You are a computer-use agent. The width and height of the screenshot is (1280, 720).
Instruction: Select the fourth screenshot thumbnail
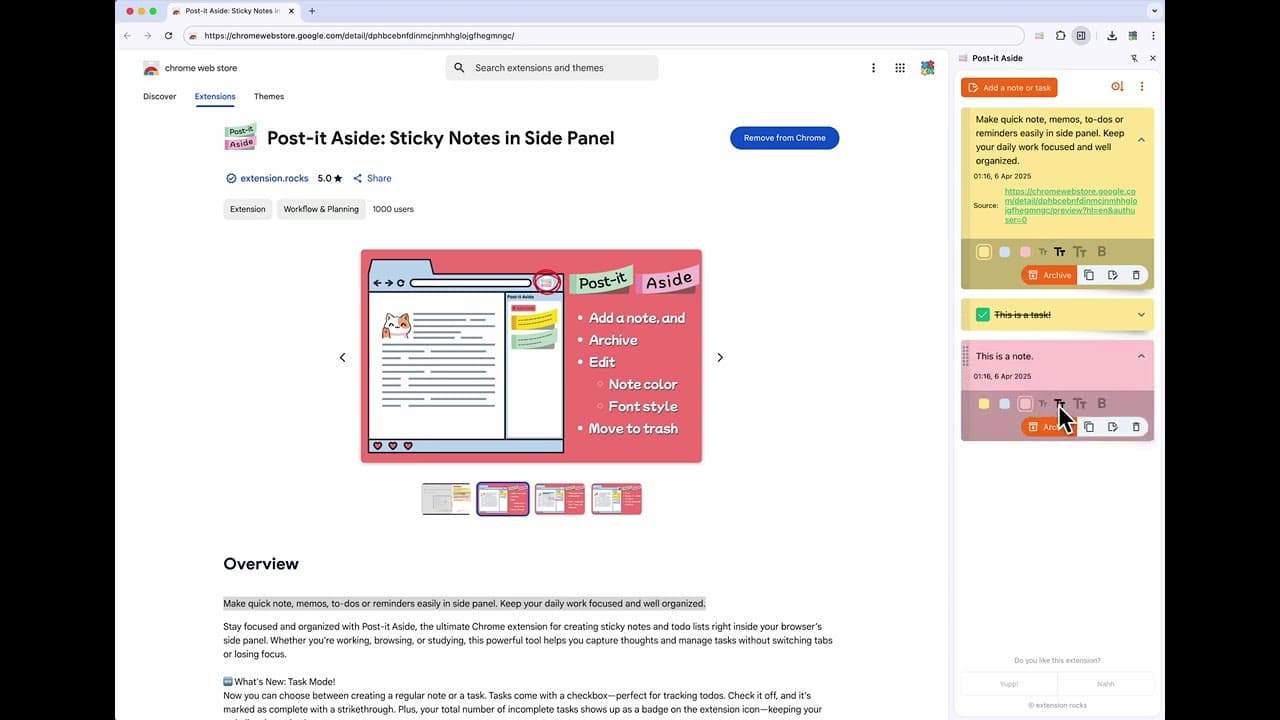coord(616,499)
